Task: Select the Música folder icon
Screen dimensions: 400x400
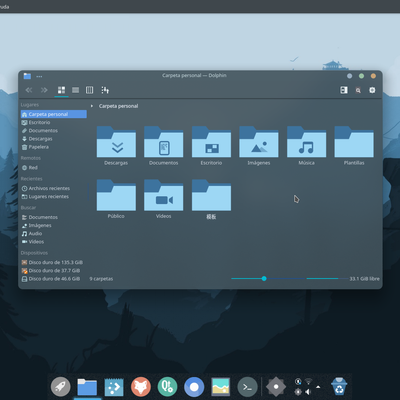Action: [306, 142]
